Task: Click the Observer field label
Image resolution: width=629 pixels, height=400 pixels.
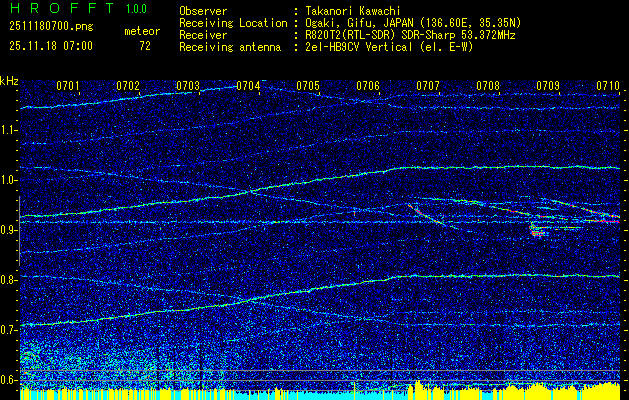Action: [203, 11]
